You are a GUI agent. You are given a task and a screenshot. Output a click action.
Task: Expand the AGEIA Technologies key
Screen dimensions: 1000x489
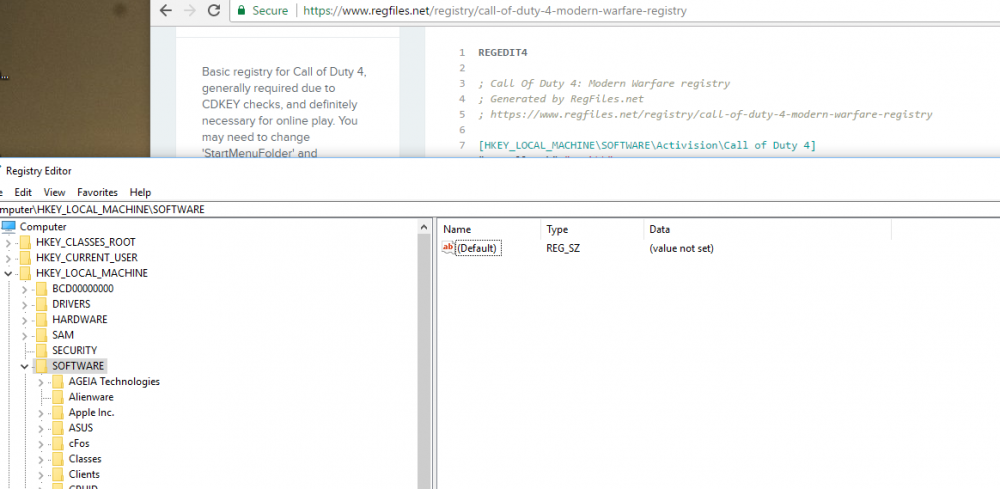[x=41, y=381]
